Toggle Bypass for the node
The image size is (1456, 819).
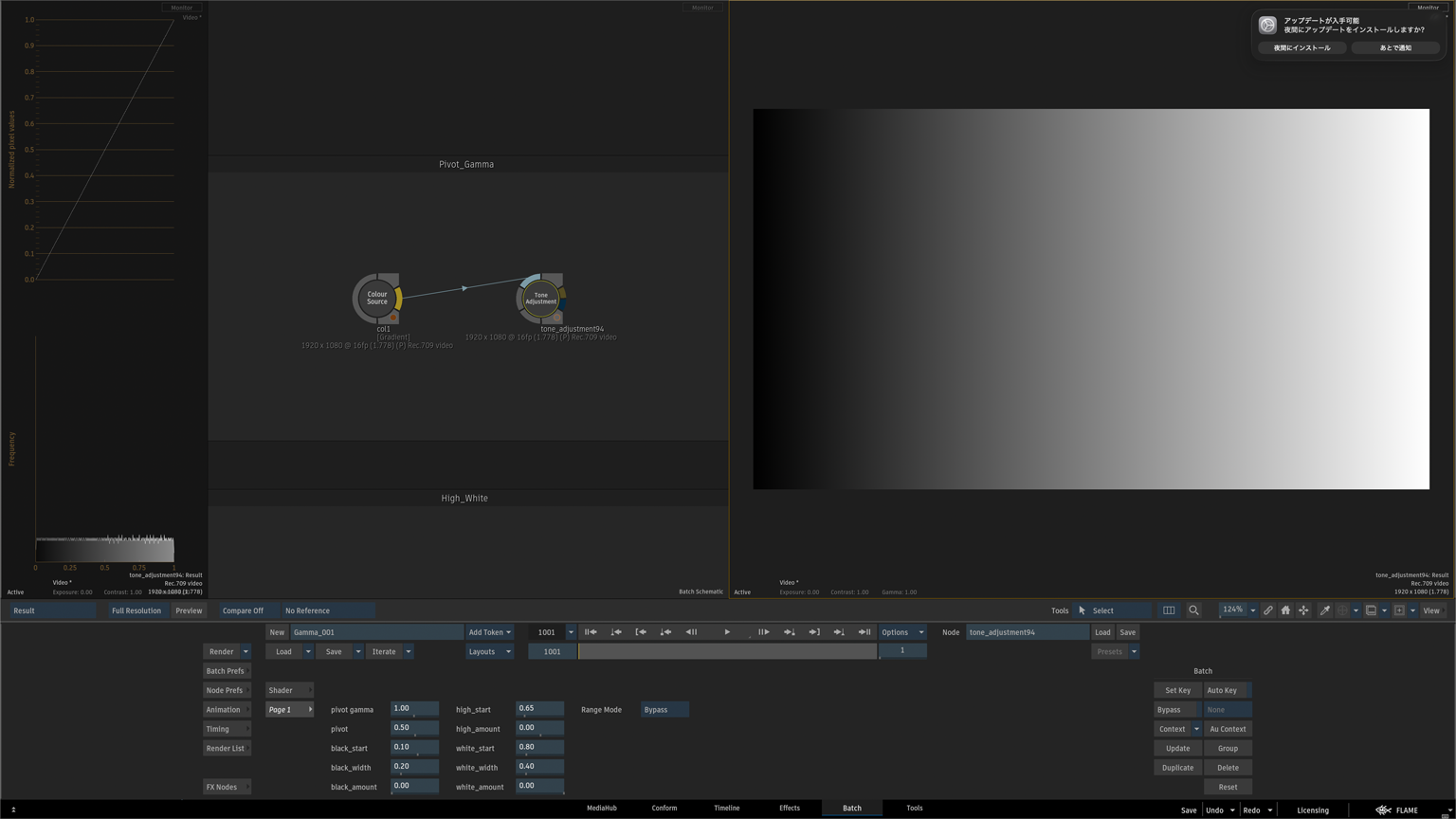[x=1177, y=710]
